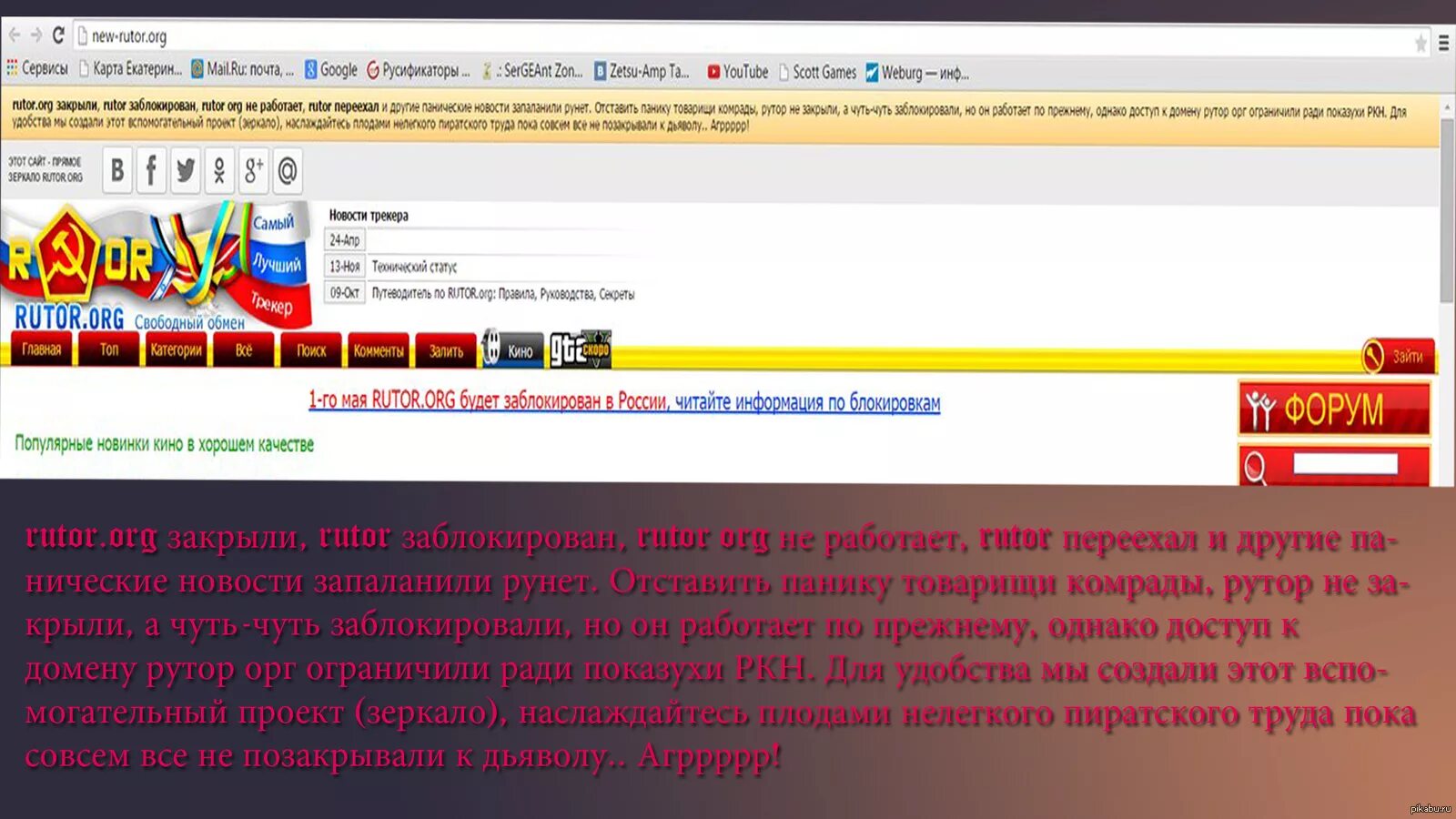This screenshot has height=819, width=1456.
Task: Click the browser forward arrow
Action: 36,35
